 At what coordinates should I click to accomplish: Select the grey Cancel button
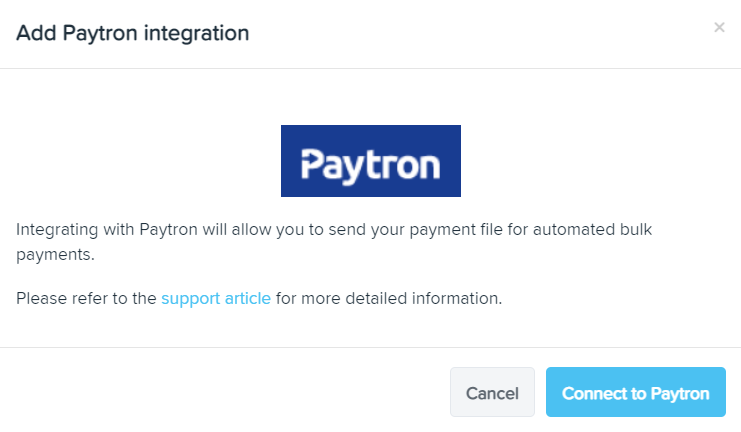tap(492, 392)
